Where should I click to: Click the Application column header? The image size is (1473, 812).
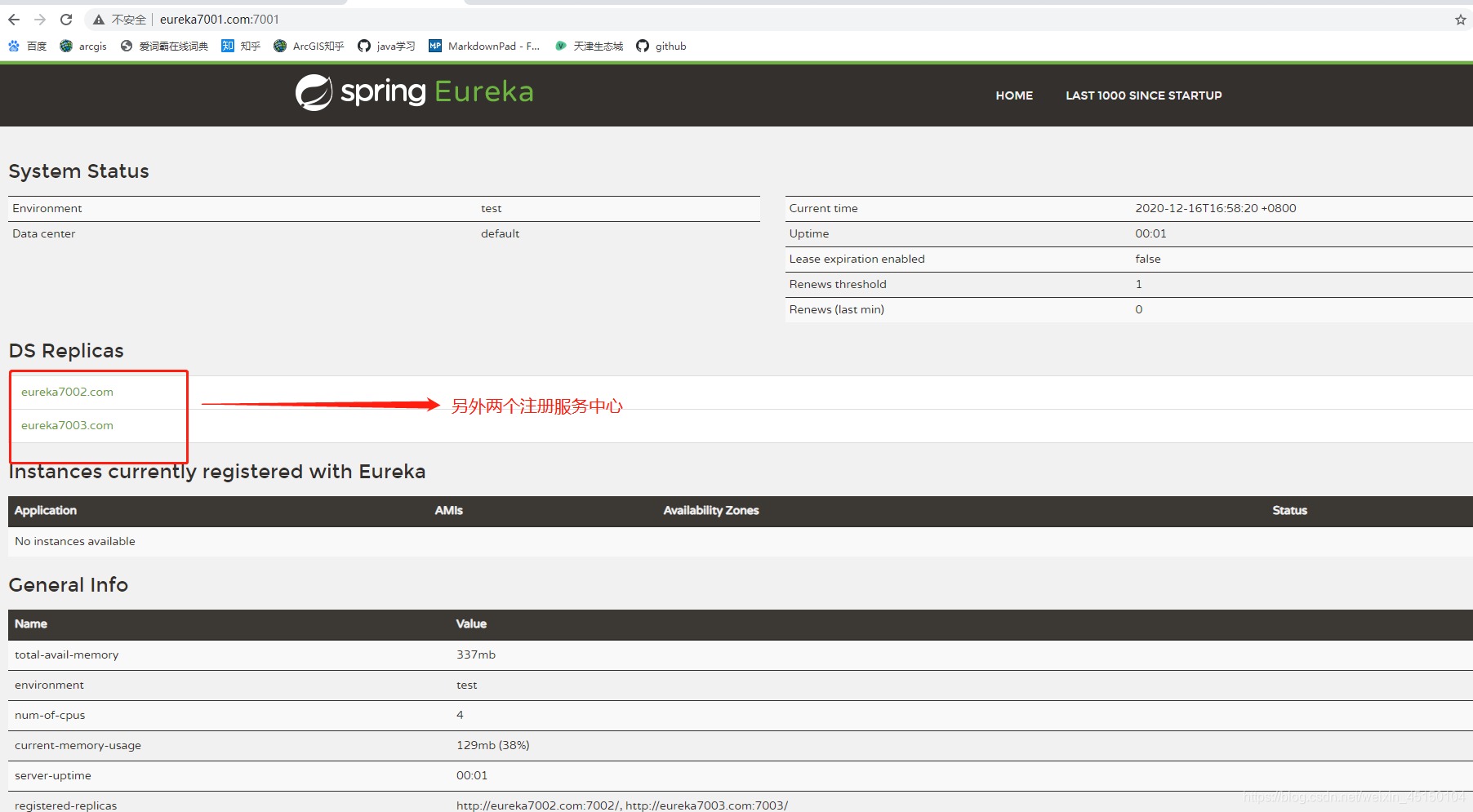[x=46, y=510]
